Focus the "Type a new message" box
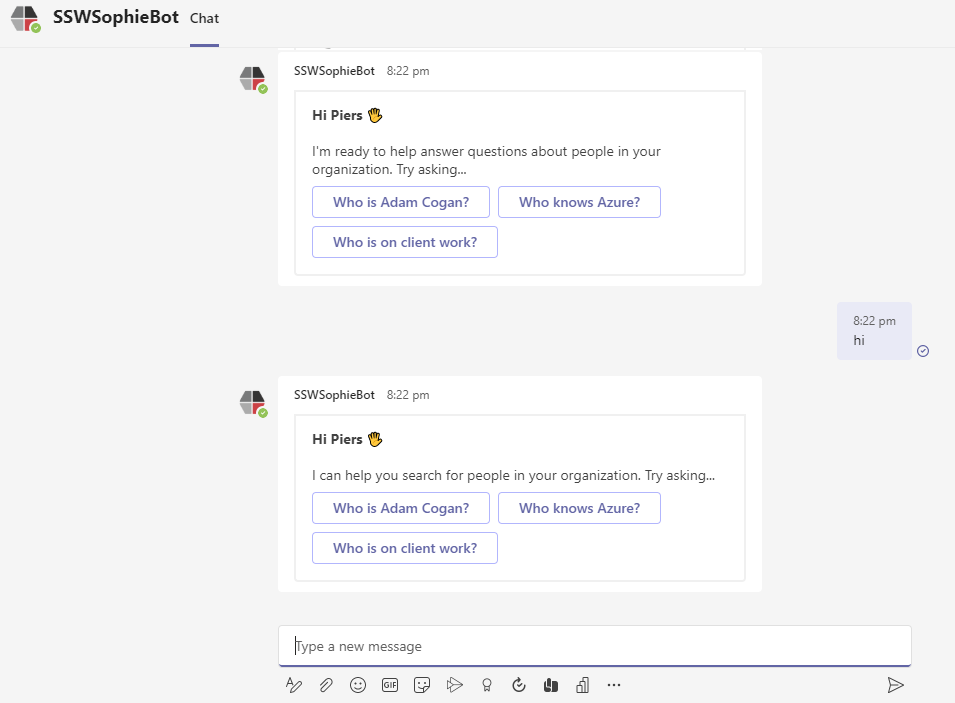 tap(594, 646)
